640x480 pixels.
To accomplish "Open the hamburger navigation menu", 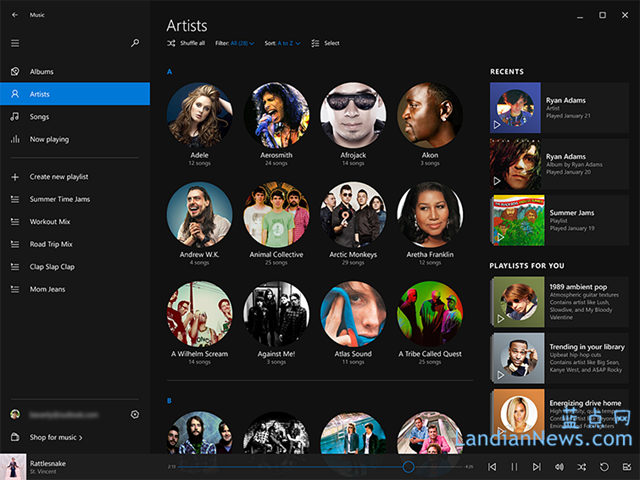I will pyautogui.click(x=15, y=43).
